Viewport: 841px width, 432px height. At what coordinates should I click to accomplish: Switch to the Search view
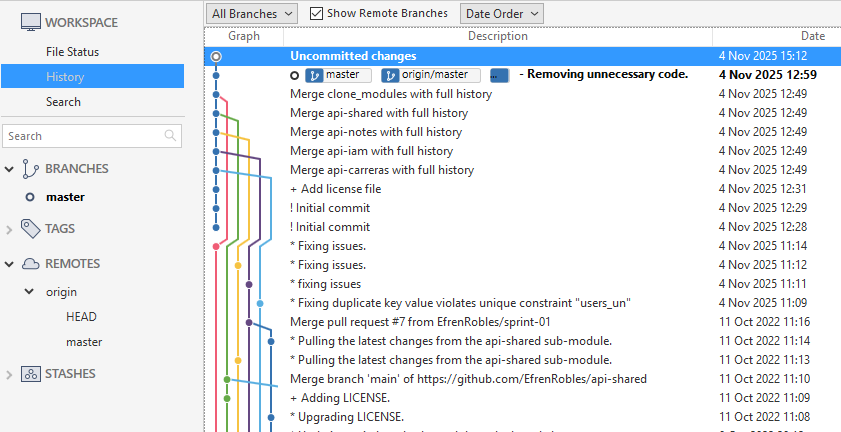(x=63, y=101)
